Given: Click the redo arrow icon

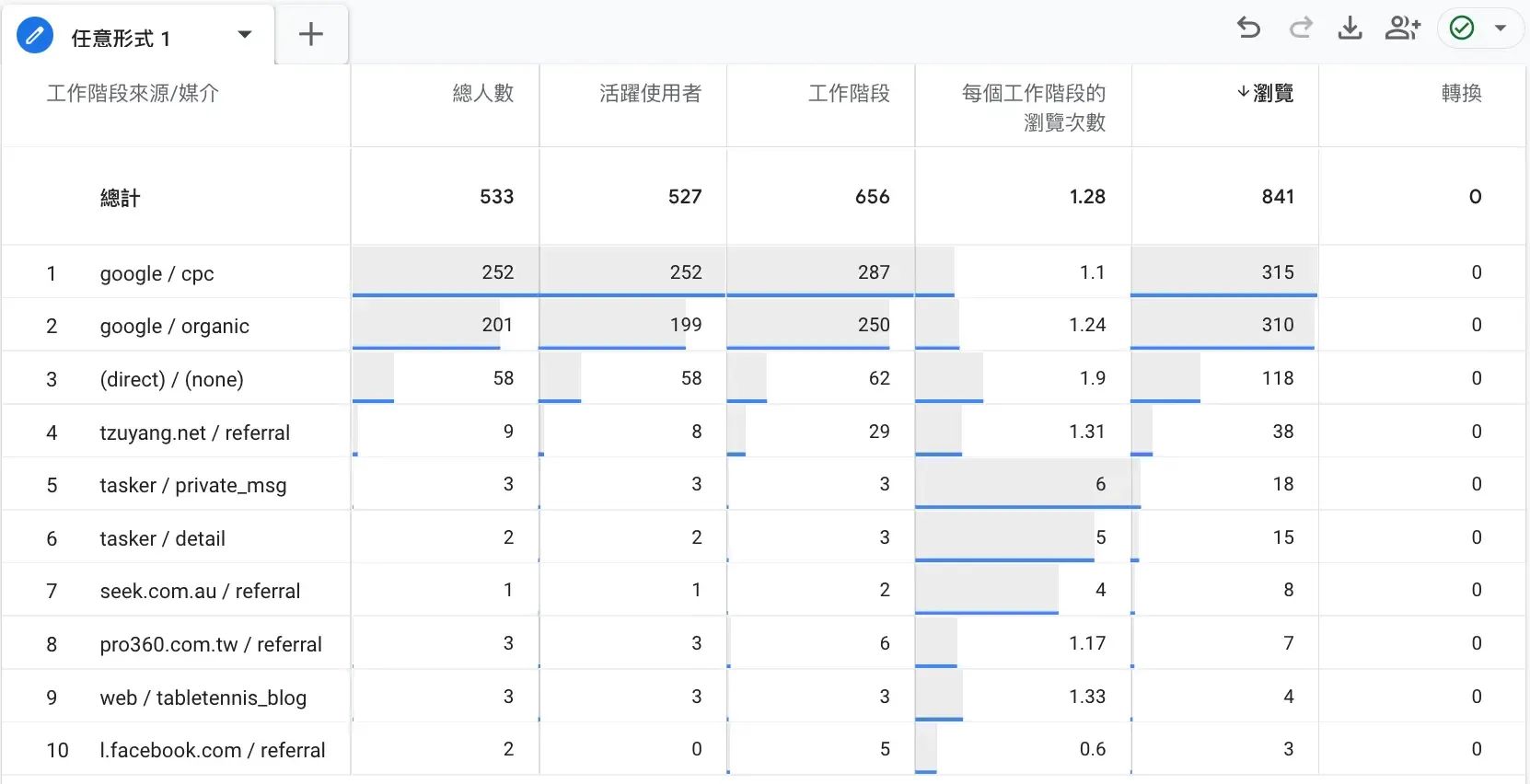Looking at the screenshot, I should [x=1300, y=29].
